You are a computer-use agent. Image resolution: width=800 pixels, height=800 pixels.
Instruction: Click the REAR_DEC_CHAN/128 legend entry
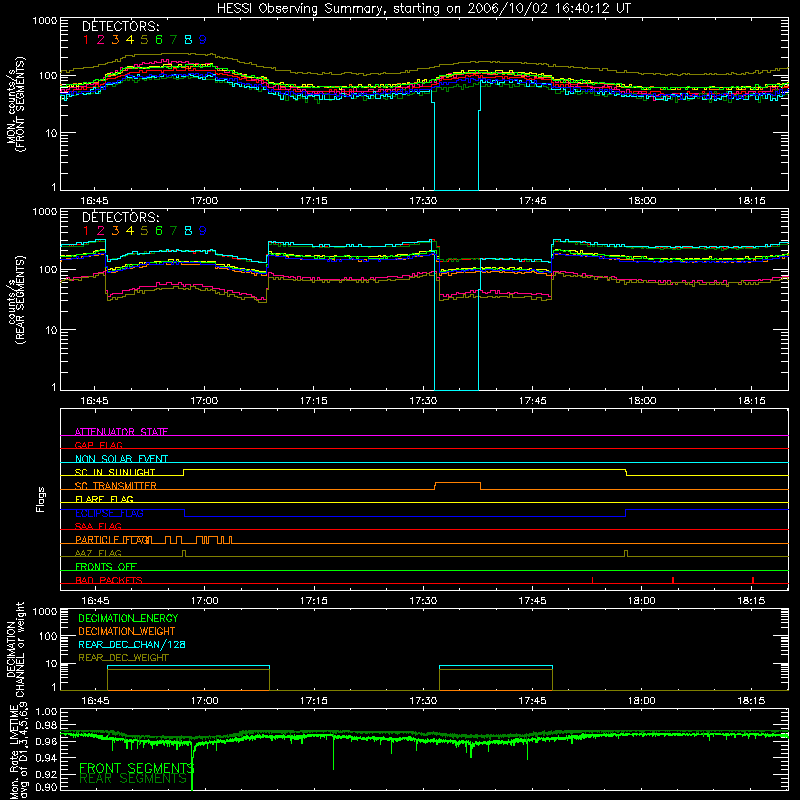[x=132, y=644]
